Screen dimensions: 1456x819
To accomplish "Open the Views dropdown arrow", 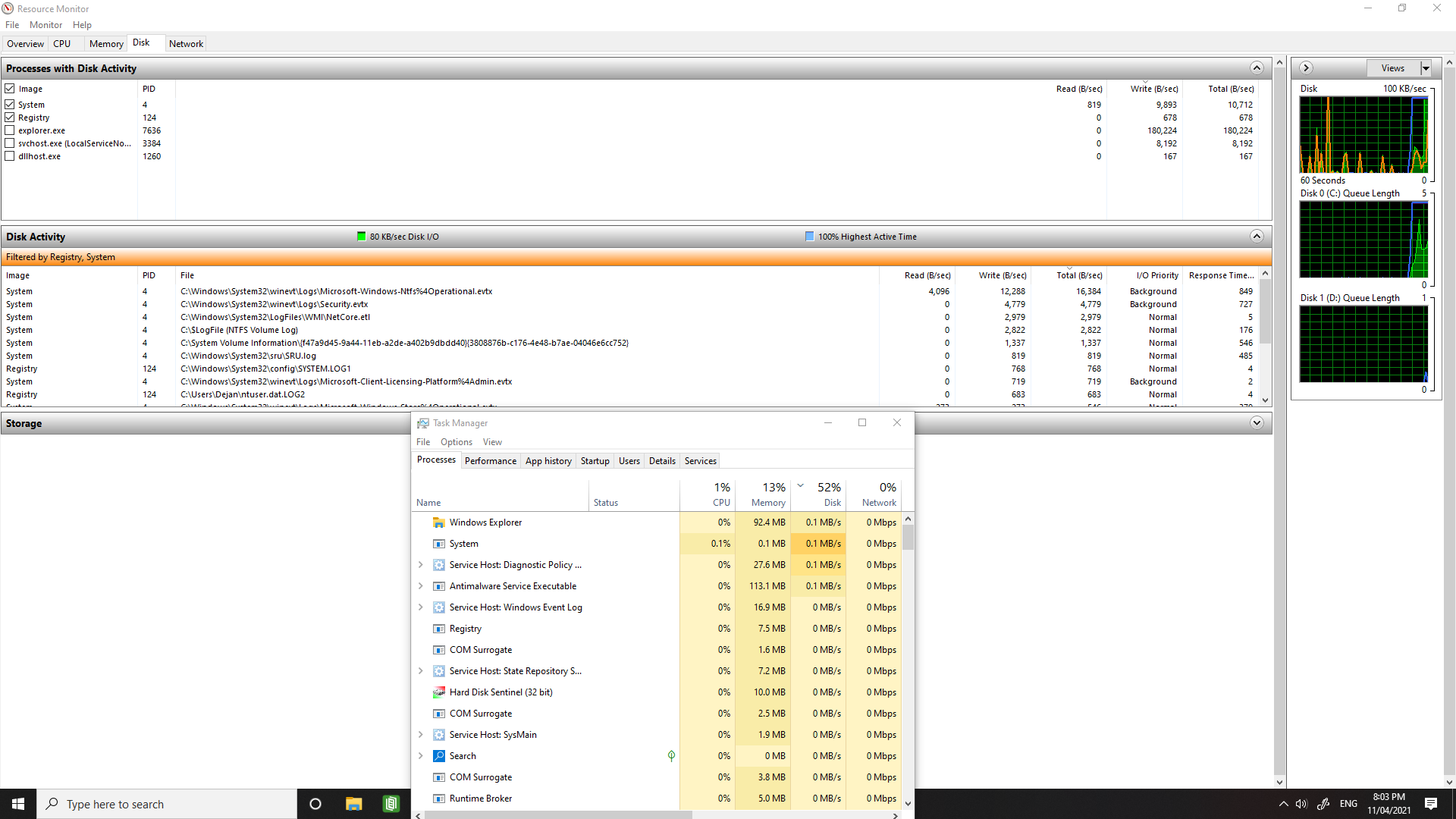I will (1426, 68).
